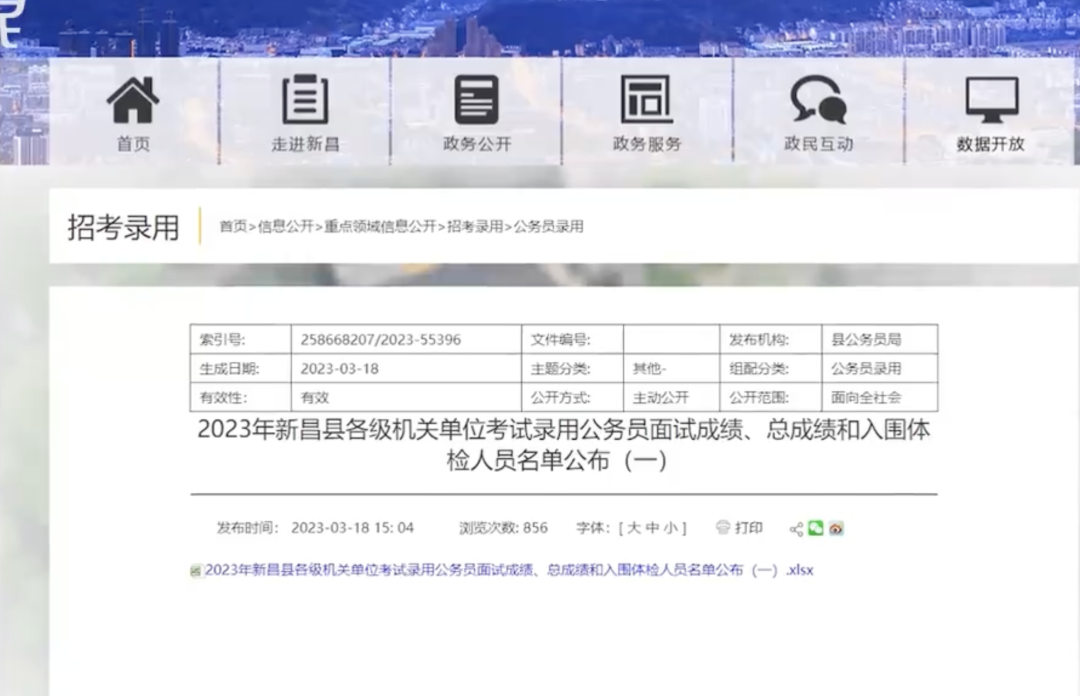1080x696 pixels.
Task: Download the 2023年新昌县 xlsx attachment link
Action: 509,570
